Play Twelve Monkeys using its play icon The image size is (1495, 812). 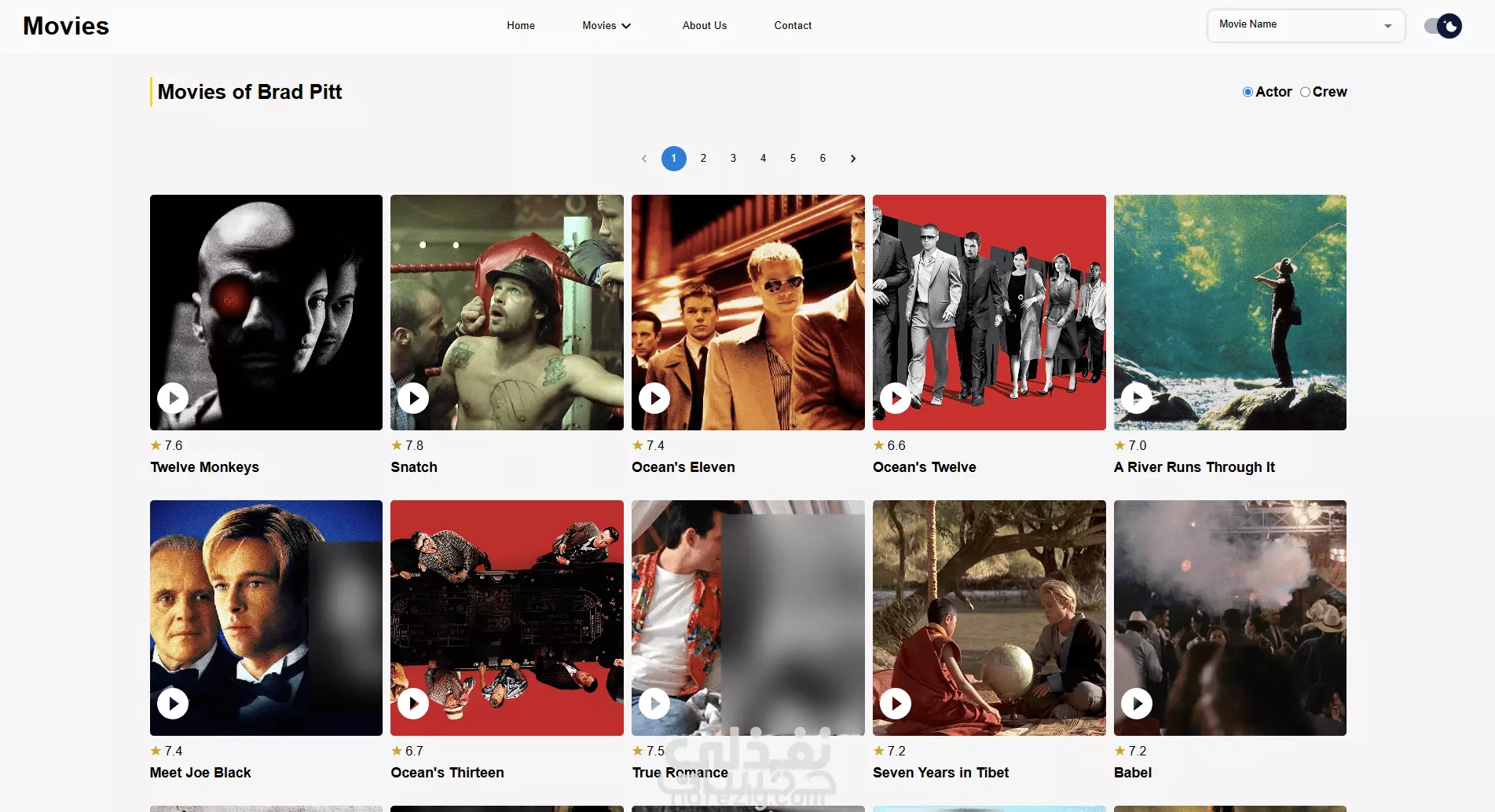173,398
